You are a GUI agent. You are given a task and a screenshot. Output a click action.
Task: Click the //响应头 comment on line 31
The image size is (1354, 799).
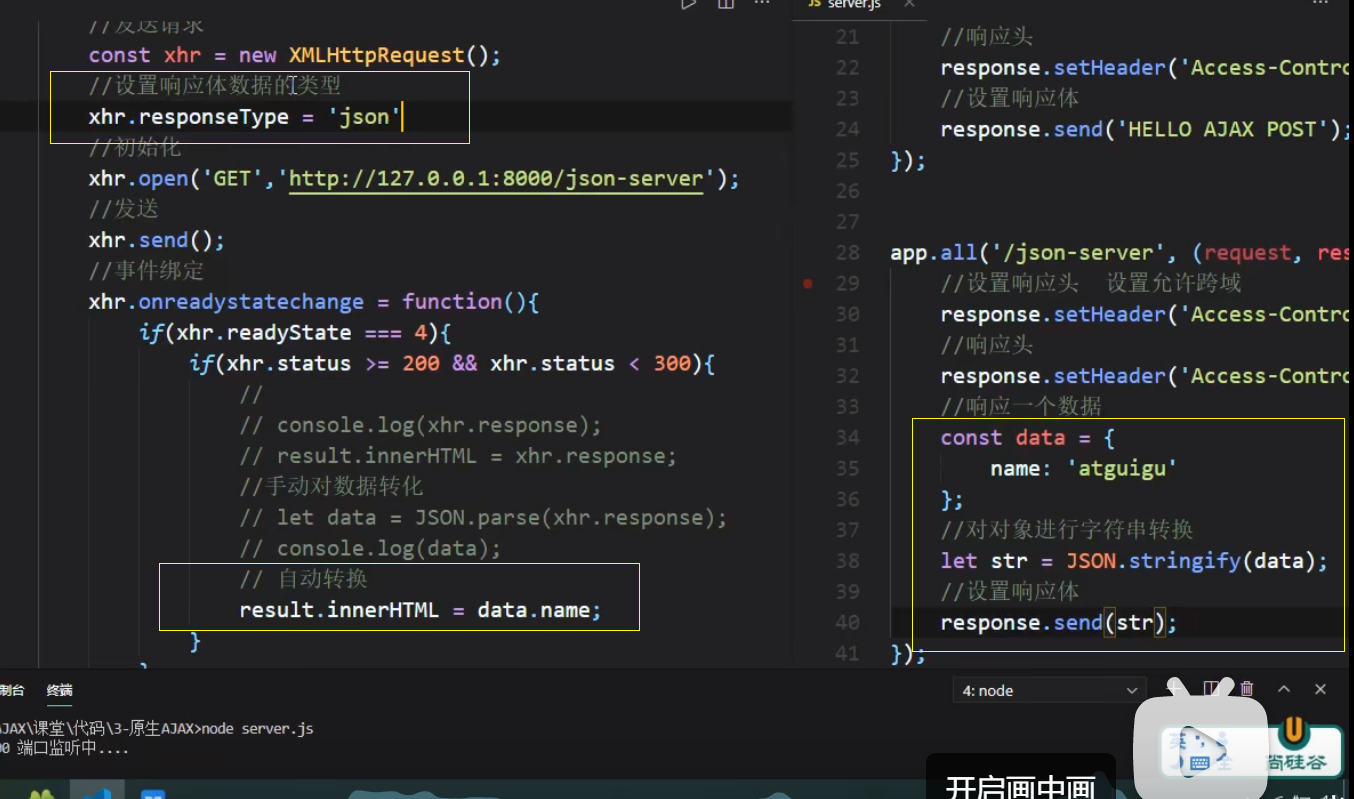point(987,345)
